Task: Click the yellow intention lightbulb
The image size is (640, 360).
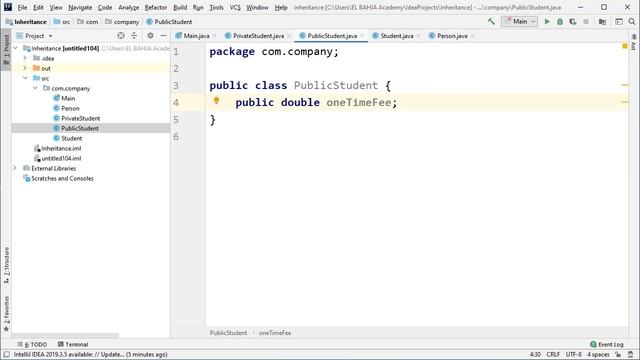Action: 216,100
